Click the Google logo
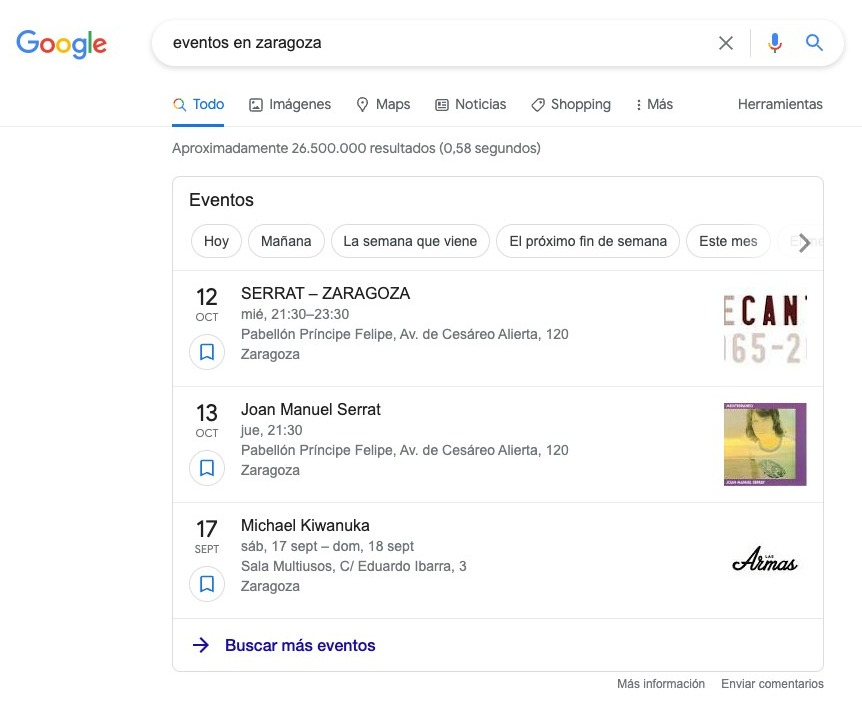This screenshot has height=706, width=862. tap(61, 44)
